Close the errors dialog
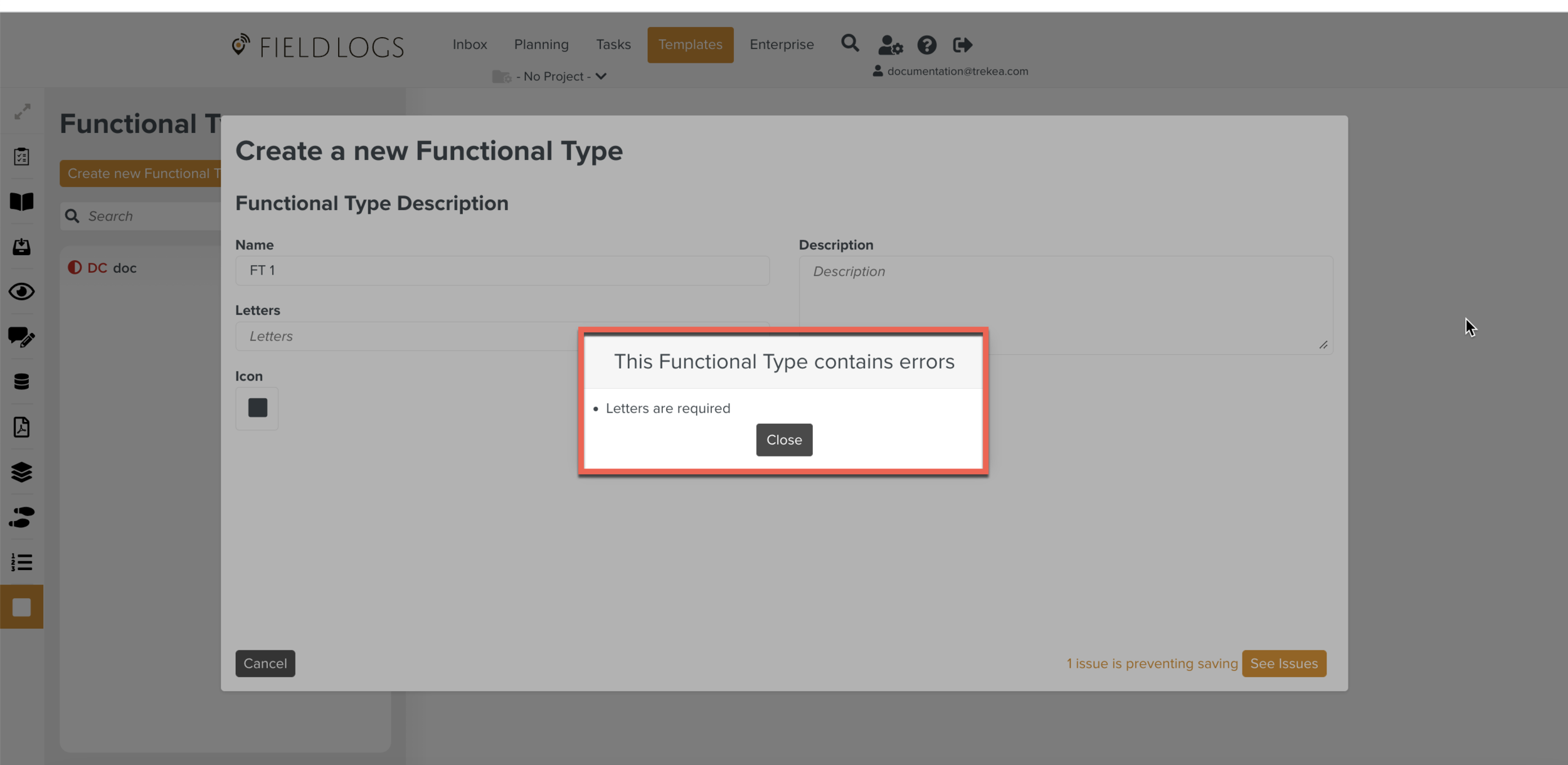 pyautogui.click(x=784, y=440)
